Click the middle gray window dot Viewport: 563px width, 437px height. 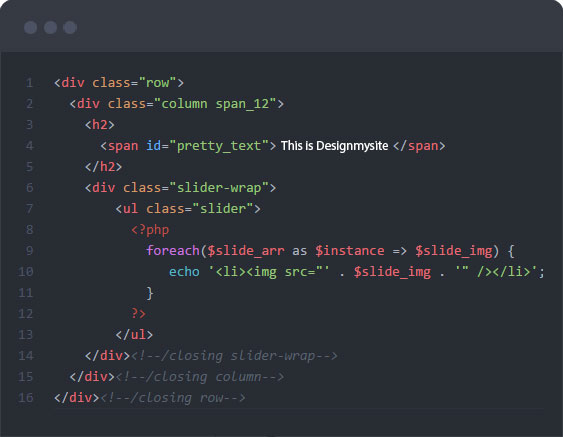pos(50,28)
